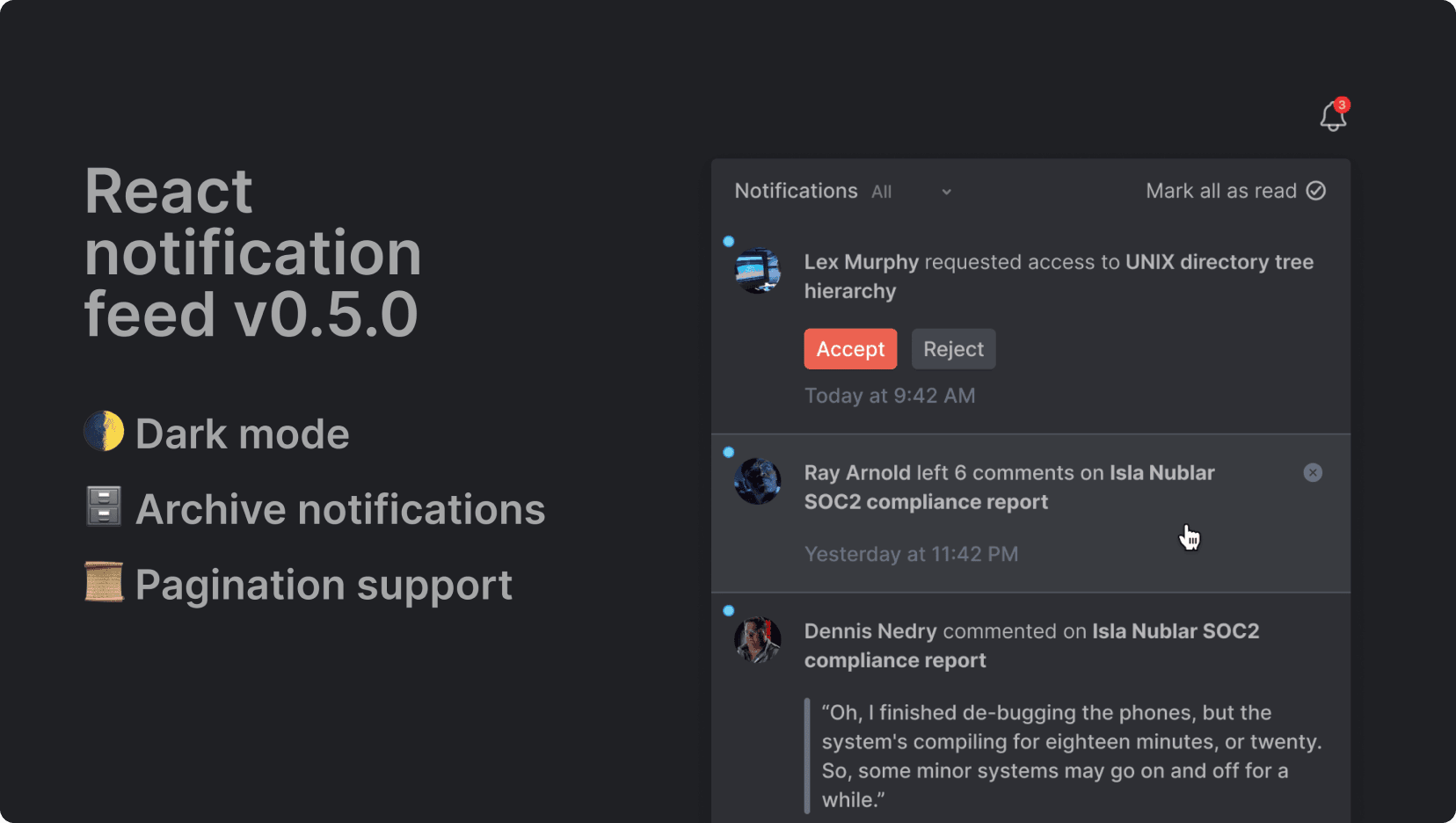Expand the chevron next to the All filter
Screen dimensions: 1456x823
[946, 193]
